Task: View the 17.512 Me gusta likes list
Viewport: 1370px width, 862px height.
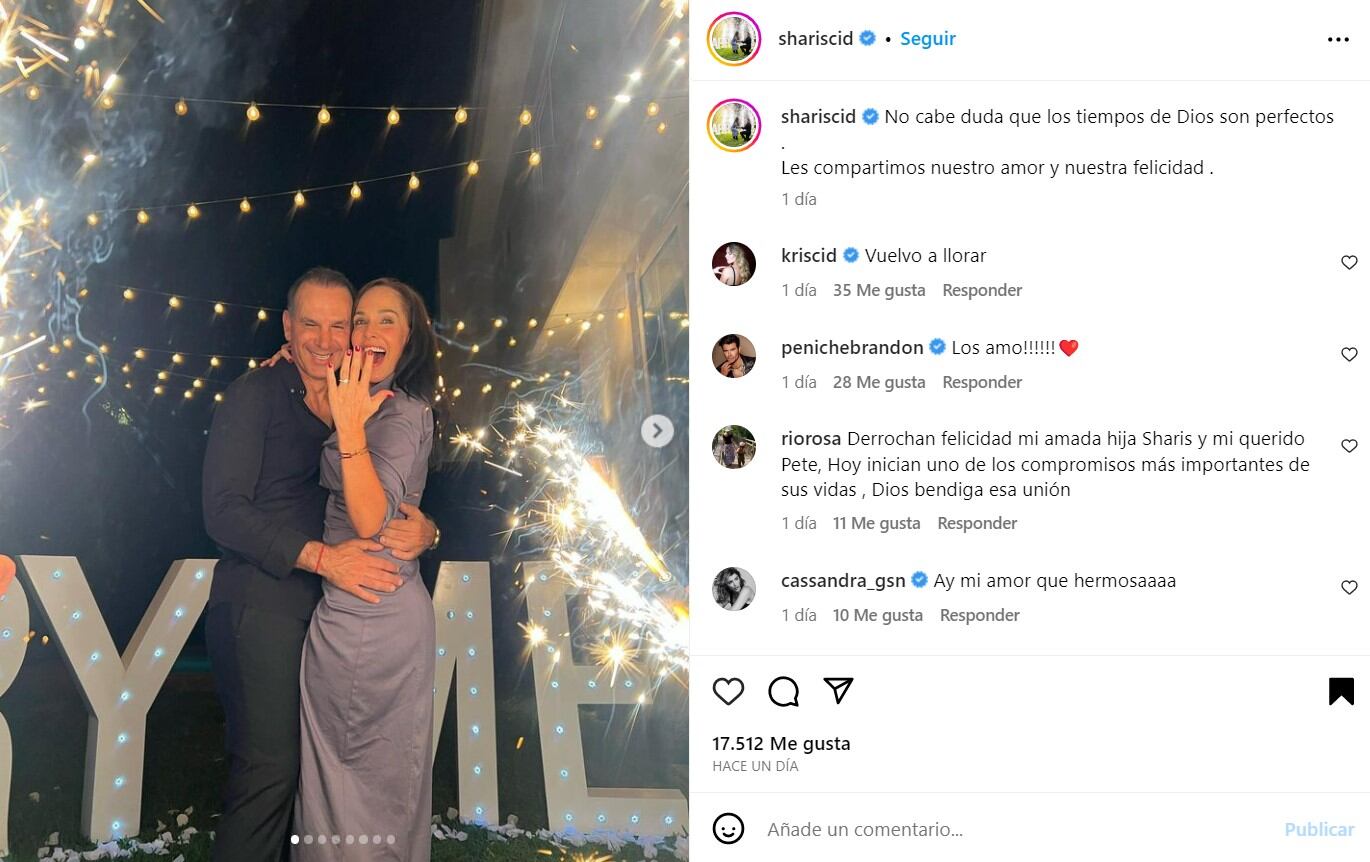Action: (x=781, y=743)
